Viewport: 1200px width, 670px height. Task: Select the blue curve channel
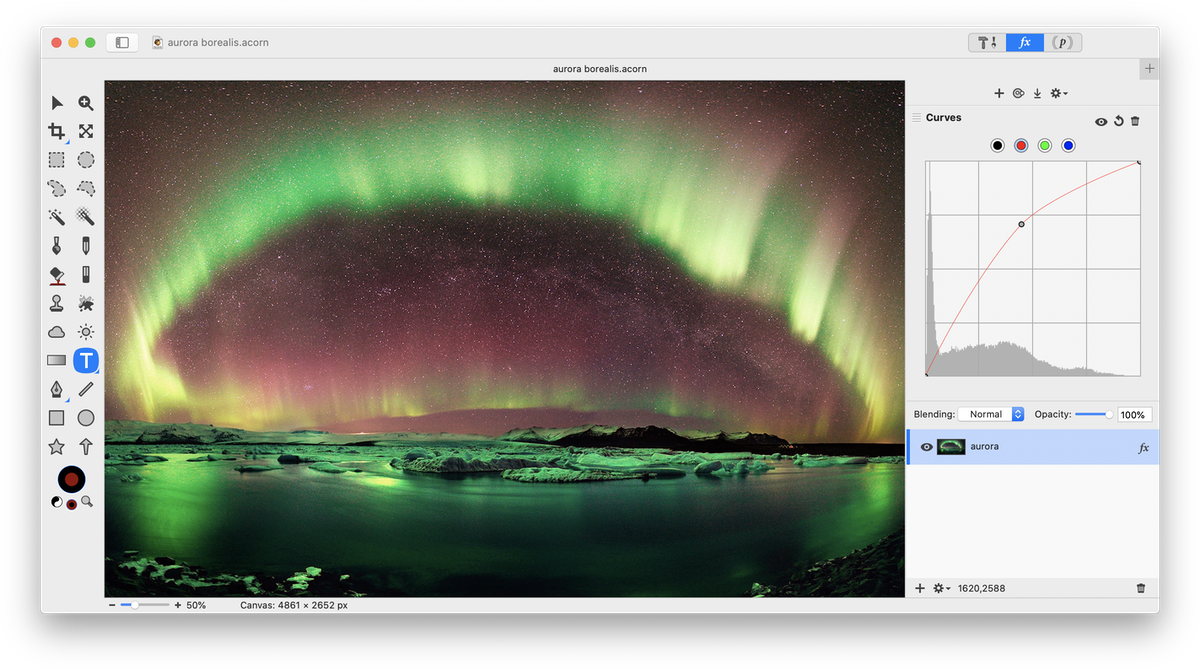1068,146
